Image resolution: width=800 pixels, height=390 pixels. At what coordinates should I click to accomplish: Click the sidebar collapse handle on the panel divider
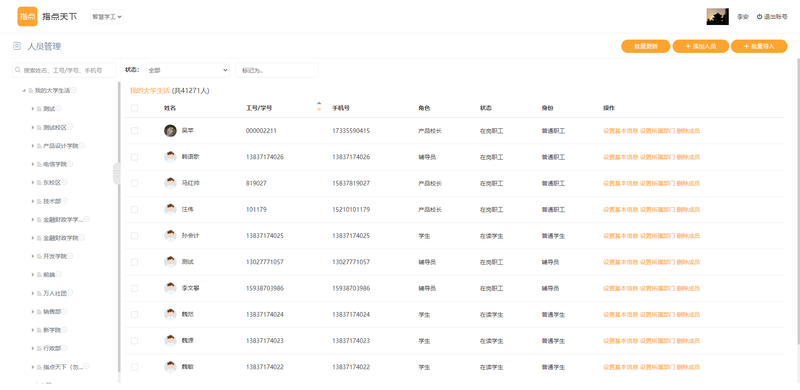[x=116, y=174]
